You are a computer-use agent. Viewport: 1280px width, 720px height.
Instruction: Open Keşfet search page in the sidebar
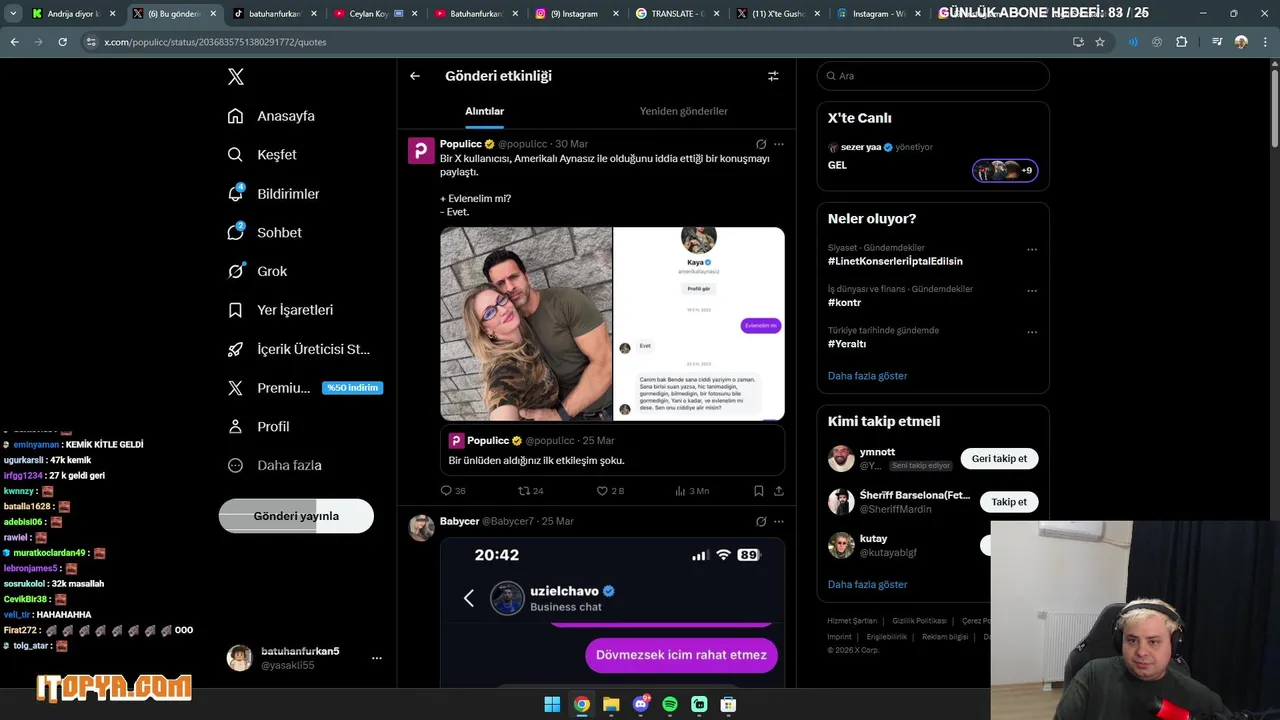pyautogui.click(x=262, y=155)
